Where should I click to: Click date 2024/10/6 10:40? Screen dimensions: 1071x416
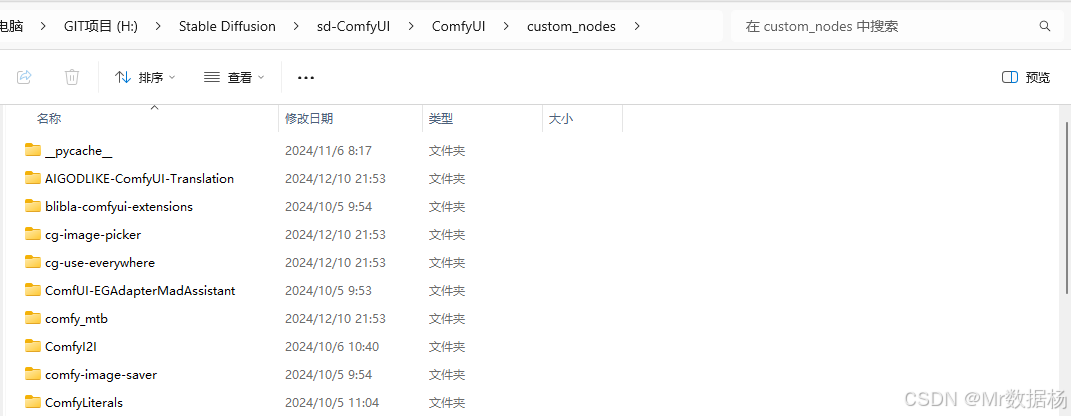332,347
